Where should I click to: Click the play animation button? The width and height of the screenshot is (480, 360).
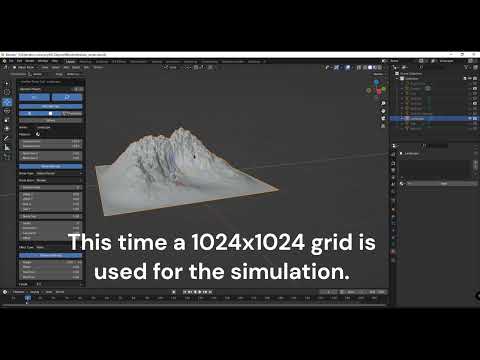pos(200,292)
